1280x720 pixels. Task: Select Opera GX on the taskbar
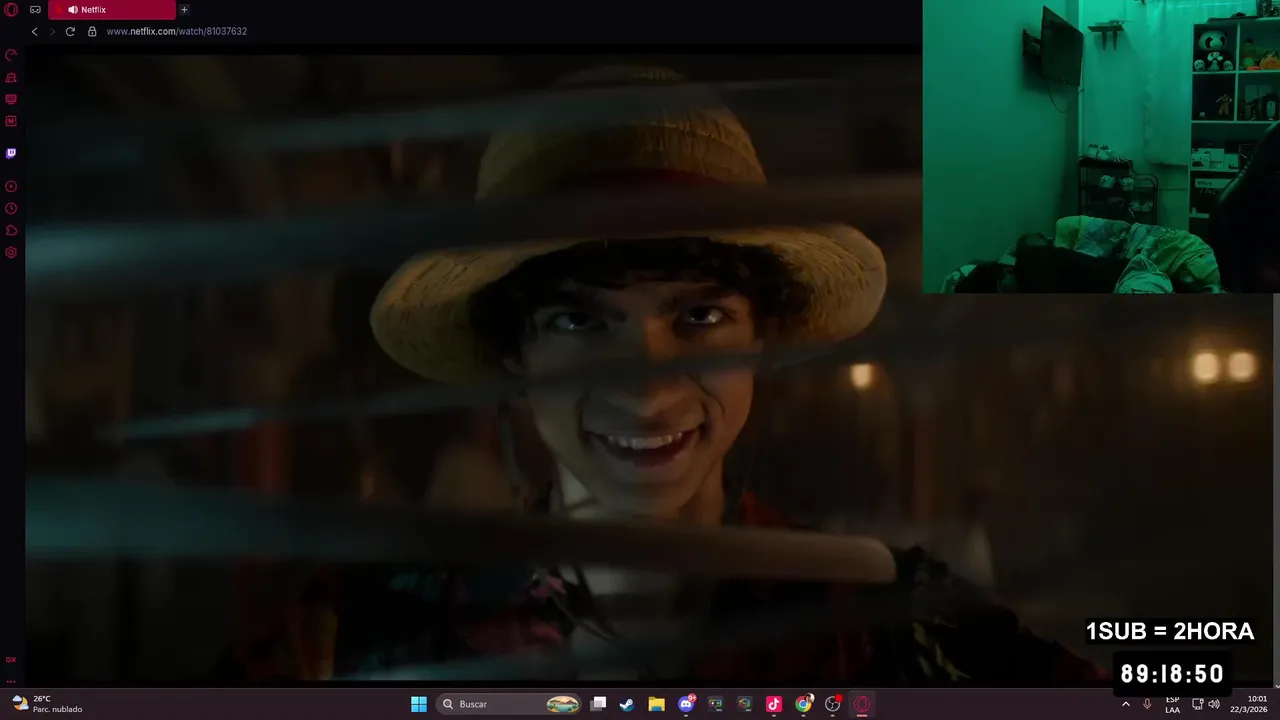pos(862,704)
